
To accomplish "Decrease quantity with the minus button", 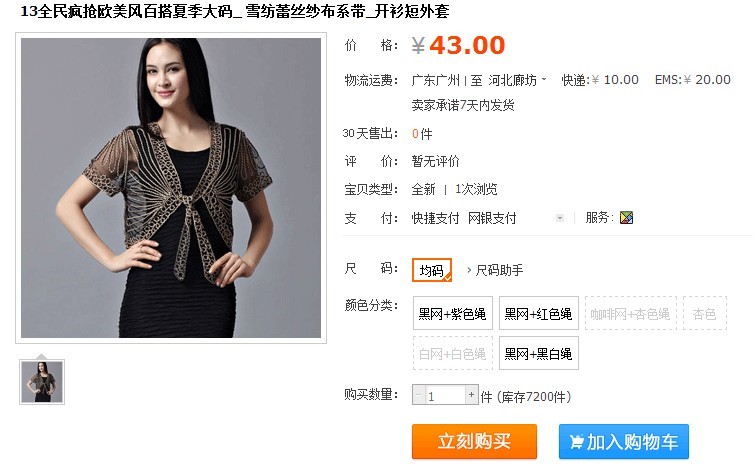I will (x=419, y=395).
